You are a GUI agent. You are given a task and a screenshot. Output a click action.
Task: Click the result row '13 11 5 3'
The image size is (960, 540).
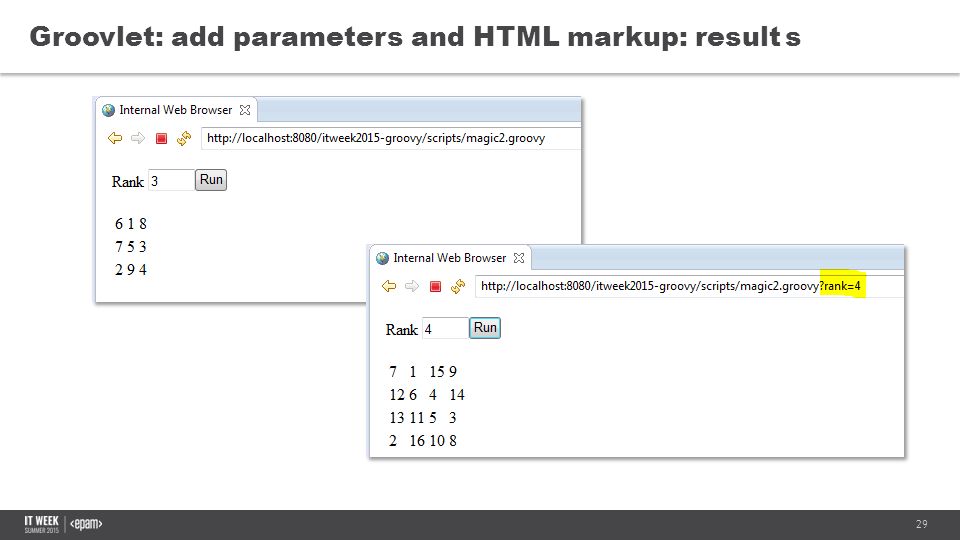pos(423,418)
